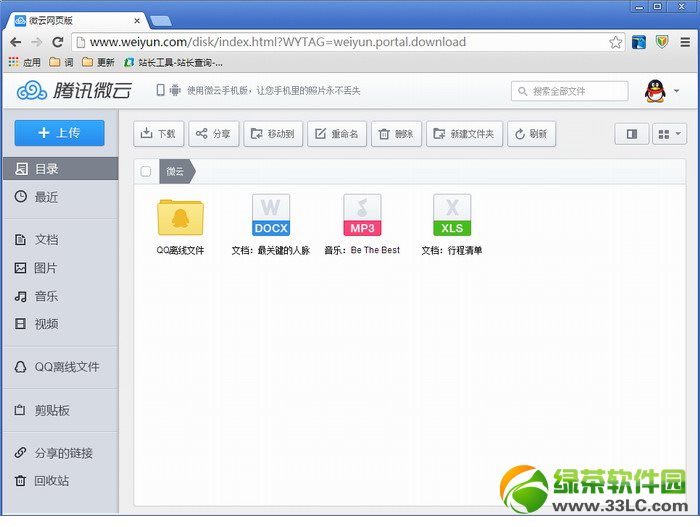Toggle the select-all checkbox beside 微云
Viewport: 700px width, 527px height.
pyautogui.click(x=146, y=171)
